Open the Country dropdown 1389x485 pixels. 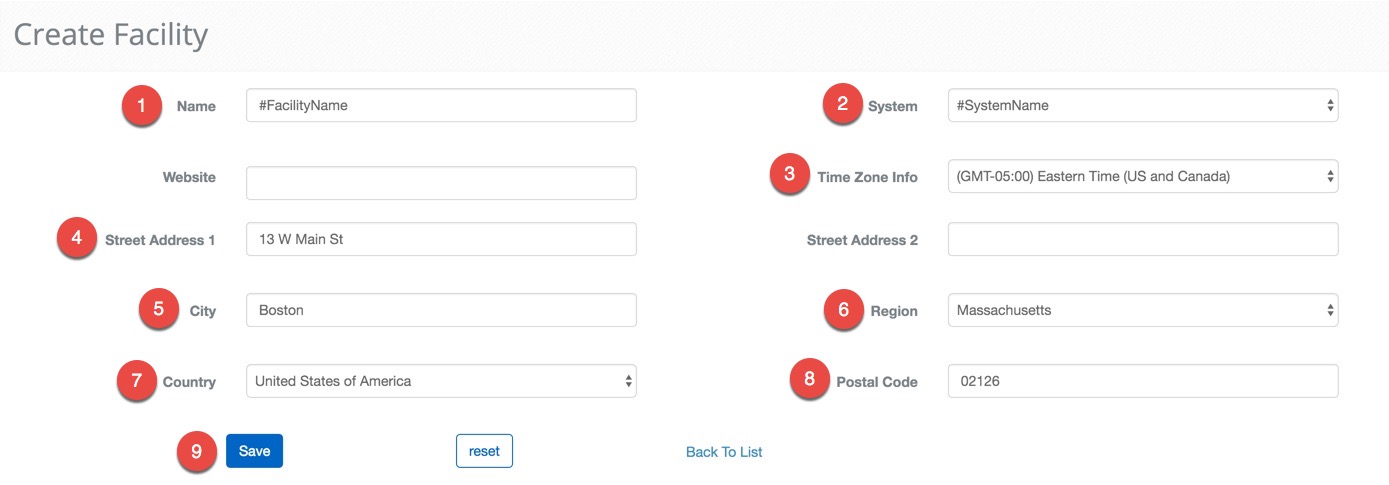tap(441, 381)
